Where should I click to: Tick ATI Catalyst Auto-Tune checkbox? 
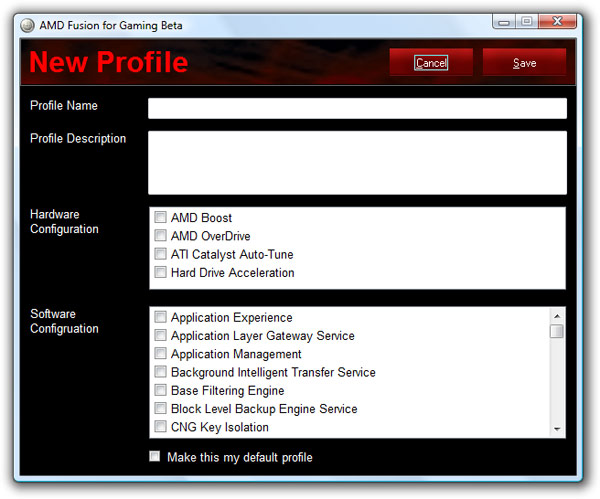[x=160, y=254]
